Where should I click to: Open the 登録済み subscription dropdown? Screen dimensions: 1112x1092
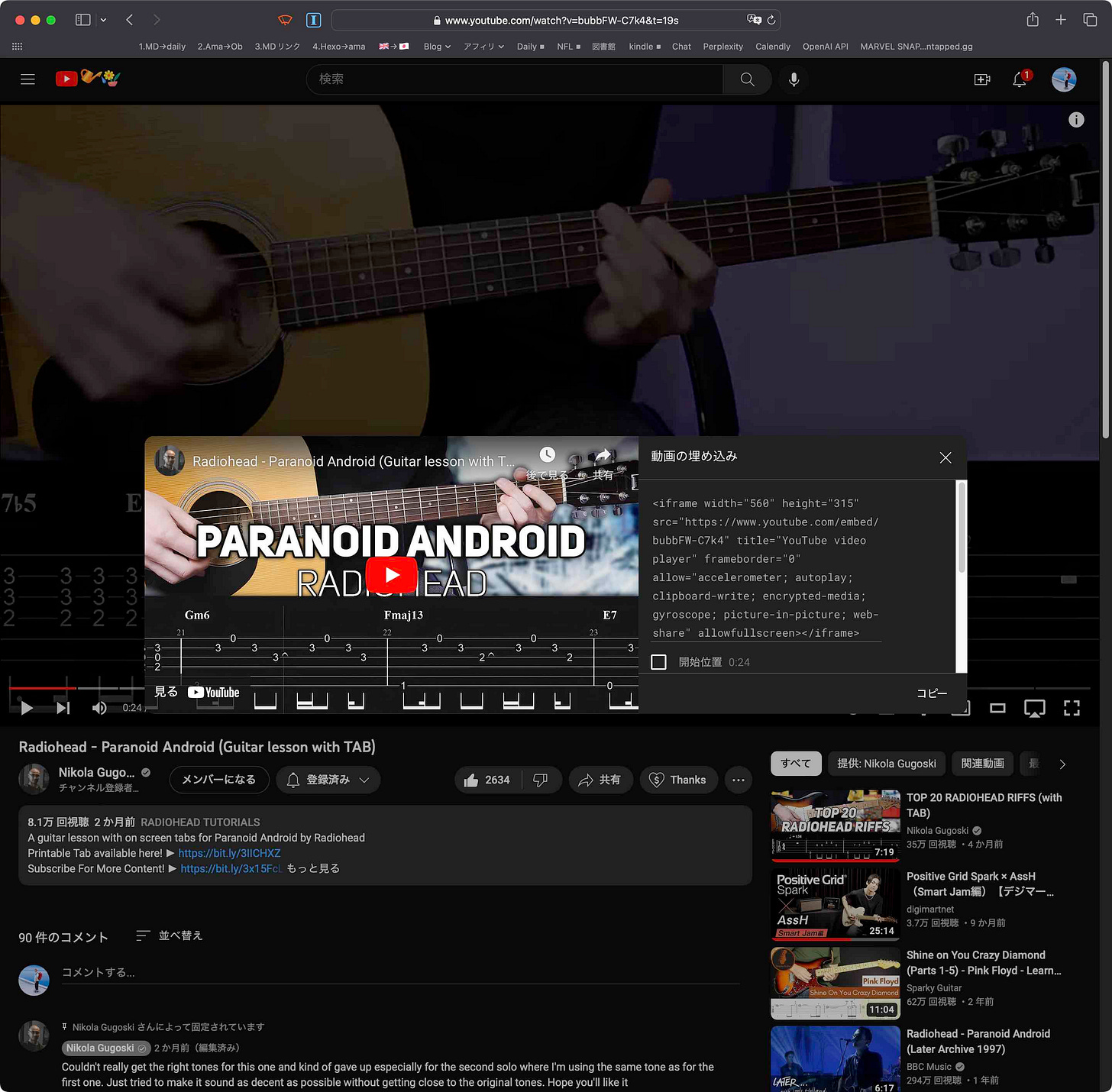[328, 780]
